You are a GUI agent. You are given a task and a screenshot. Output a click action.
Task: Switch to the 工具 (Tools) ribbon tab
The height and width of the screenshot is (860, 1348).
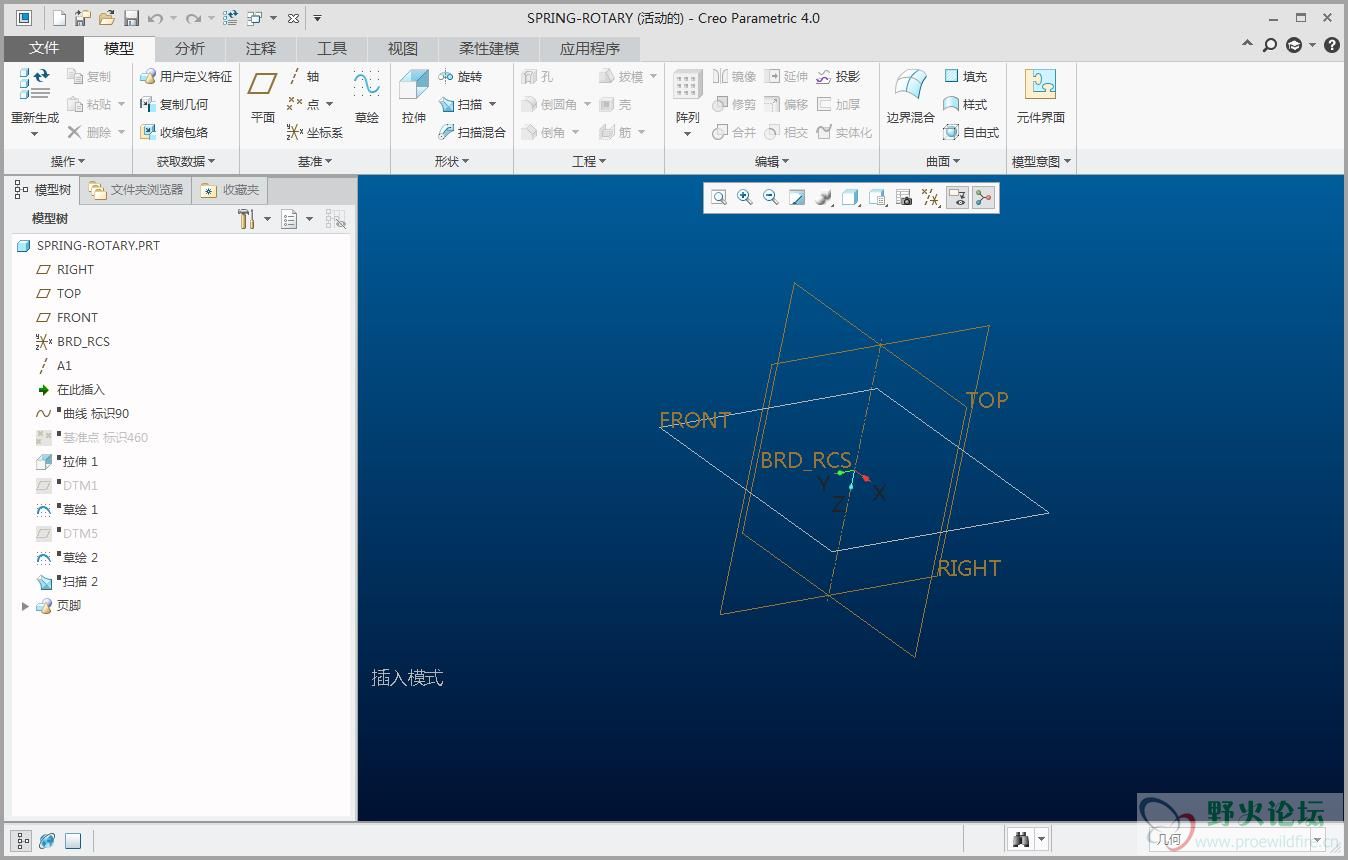[332, 48]
